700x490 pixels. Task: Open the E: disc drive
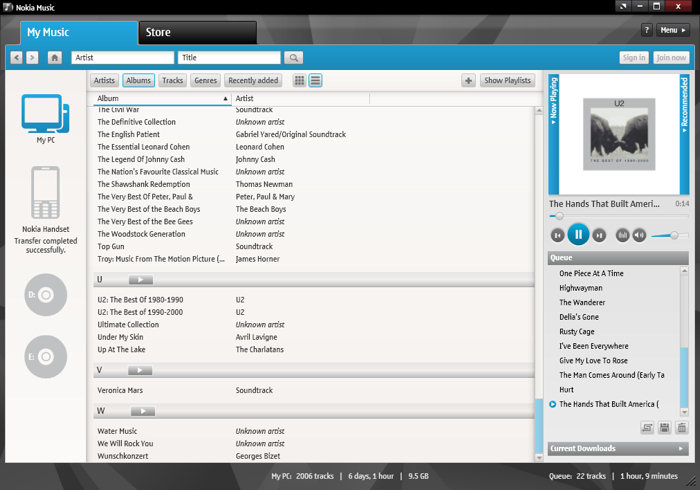[x=46, y=357]
